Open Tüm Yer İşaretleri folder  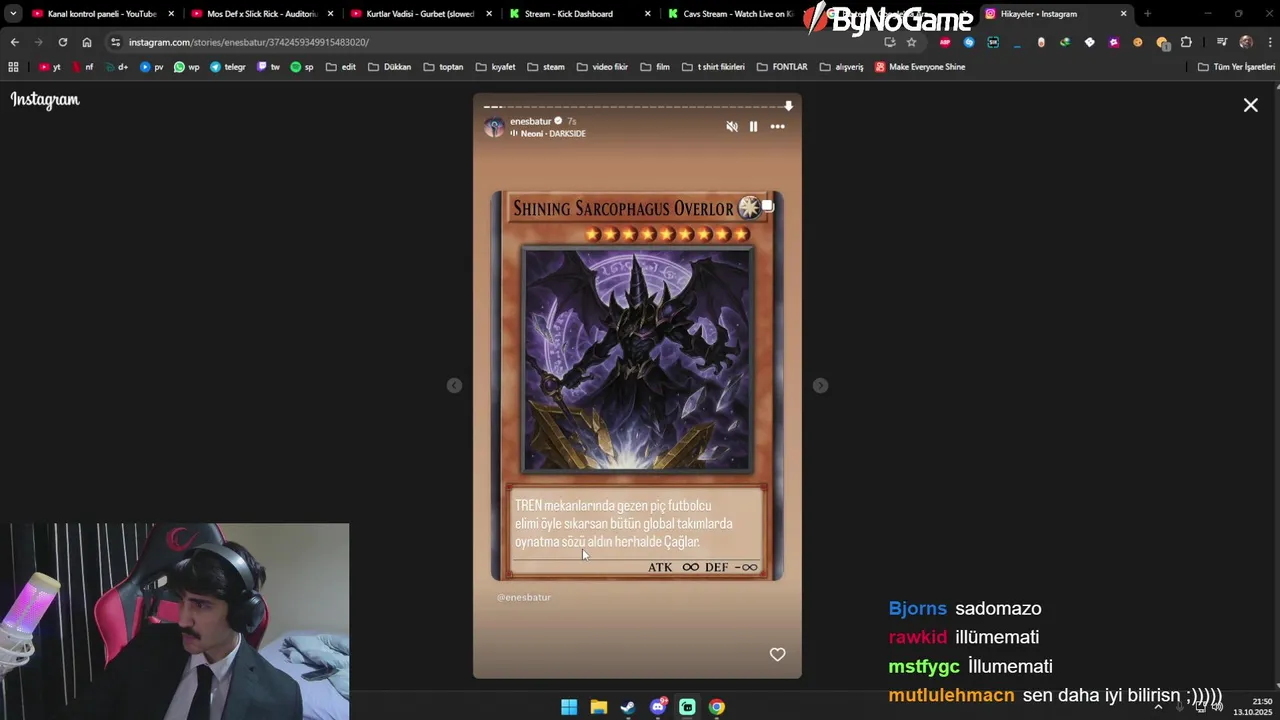pos(1236,67)
